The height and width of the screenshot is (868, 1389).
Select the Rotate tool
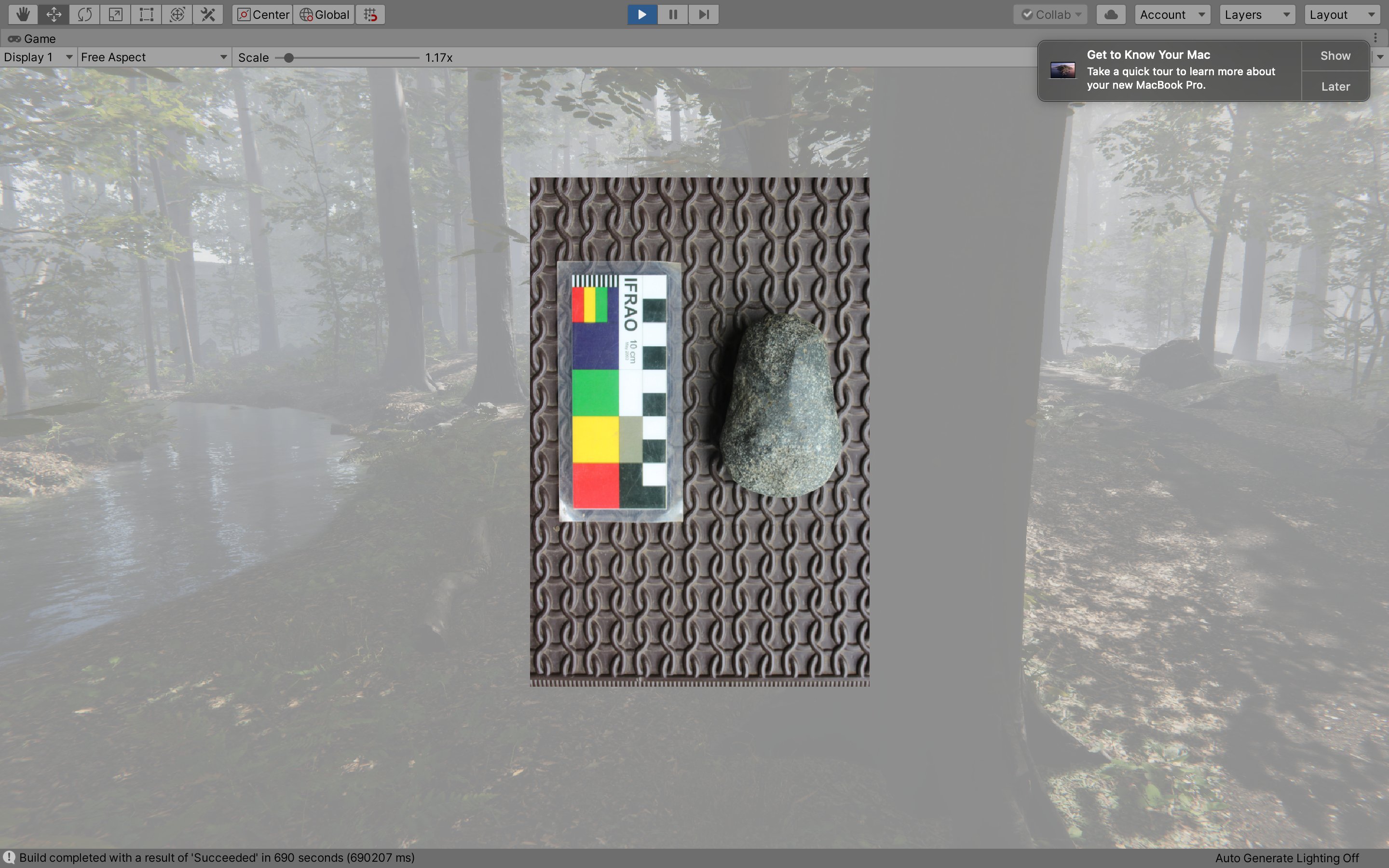[x=85, y=14]
